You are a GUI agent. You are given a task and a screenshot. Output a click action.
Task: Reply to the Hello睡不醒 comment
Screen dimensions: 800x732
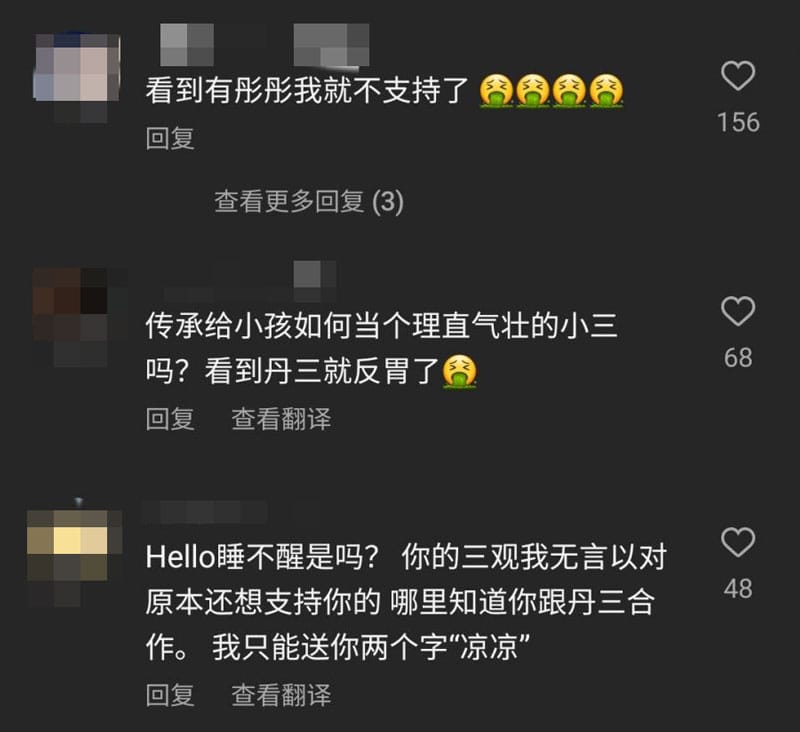pyautogui.click(x=170, y=695)
